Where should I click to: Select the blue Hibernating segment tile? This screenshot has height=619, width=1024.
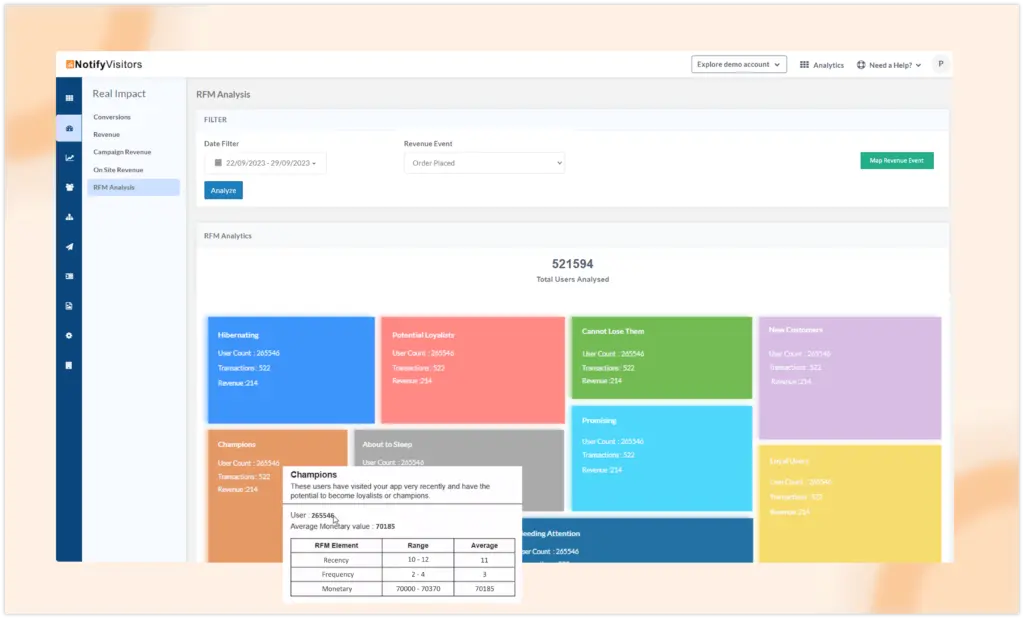(291, 370)
